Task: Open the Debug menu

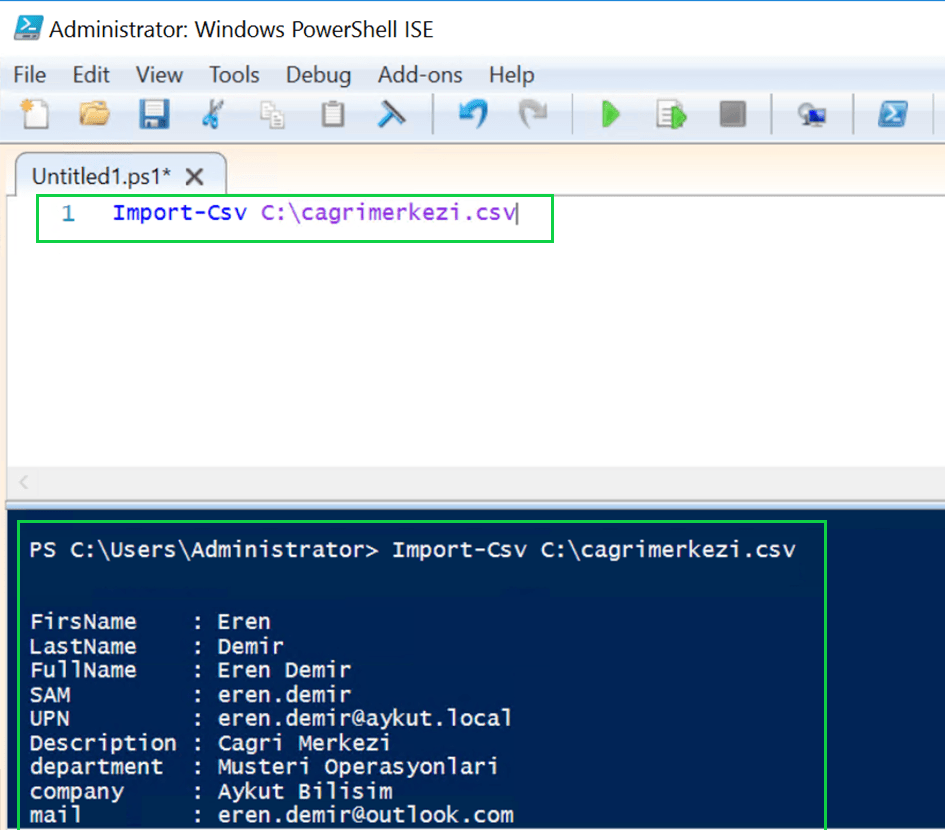Action: (x=318, y=75)
